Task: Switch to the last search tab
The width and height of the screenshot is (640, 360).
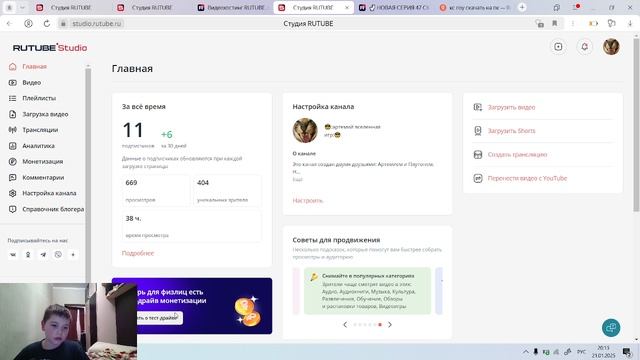Action: [x=475, y=7]
